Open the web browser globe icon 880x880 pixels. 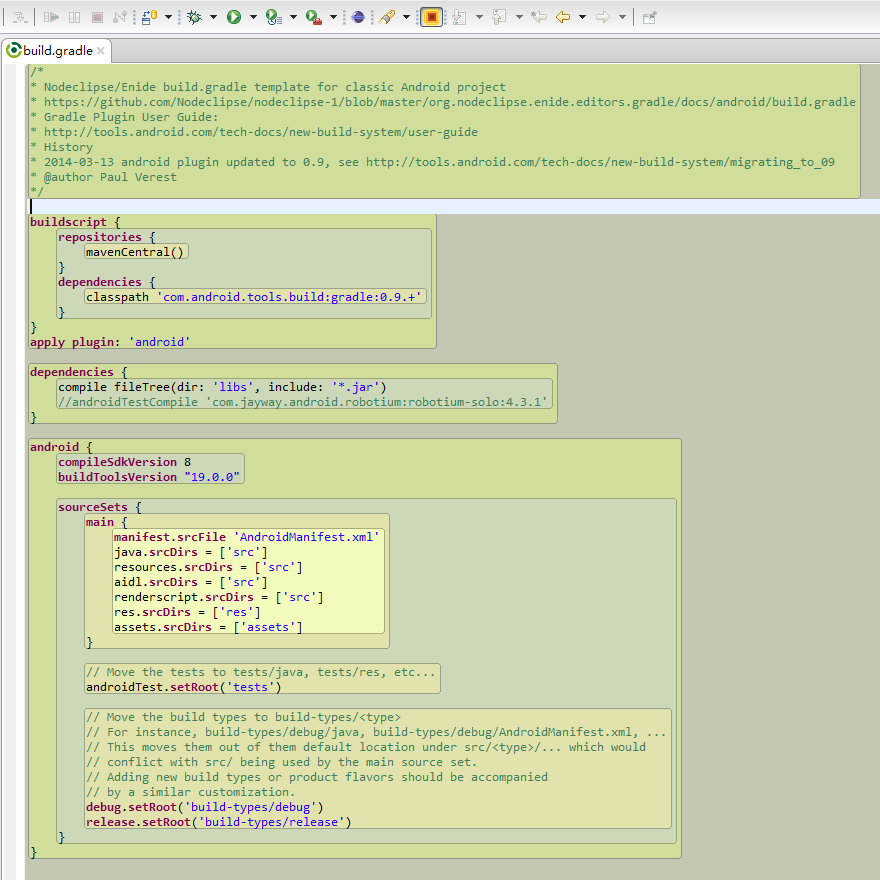[357, 17]
